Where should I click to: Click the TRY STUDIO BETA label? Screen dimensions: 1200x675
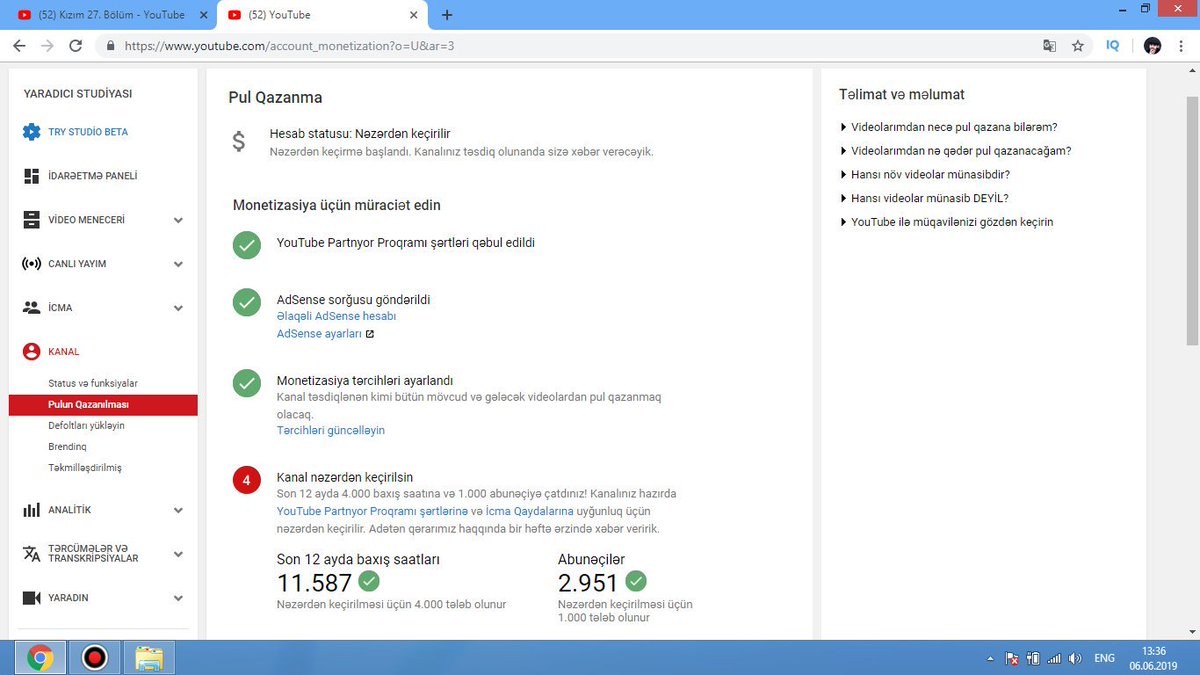click(x=88, y=132)
